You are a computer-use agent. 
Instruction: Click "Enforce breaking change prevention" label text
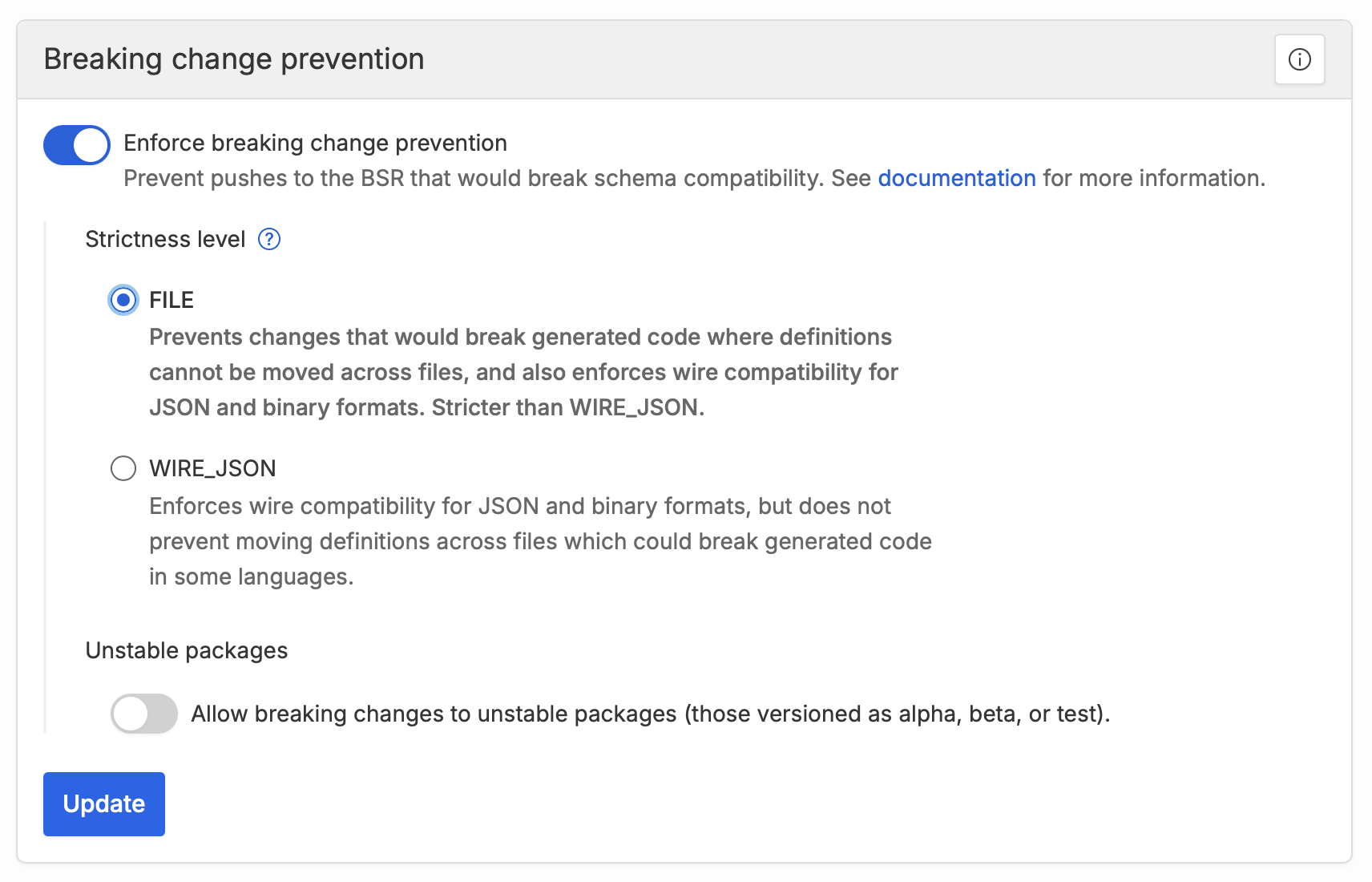(x=315, y=143)
